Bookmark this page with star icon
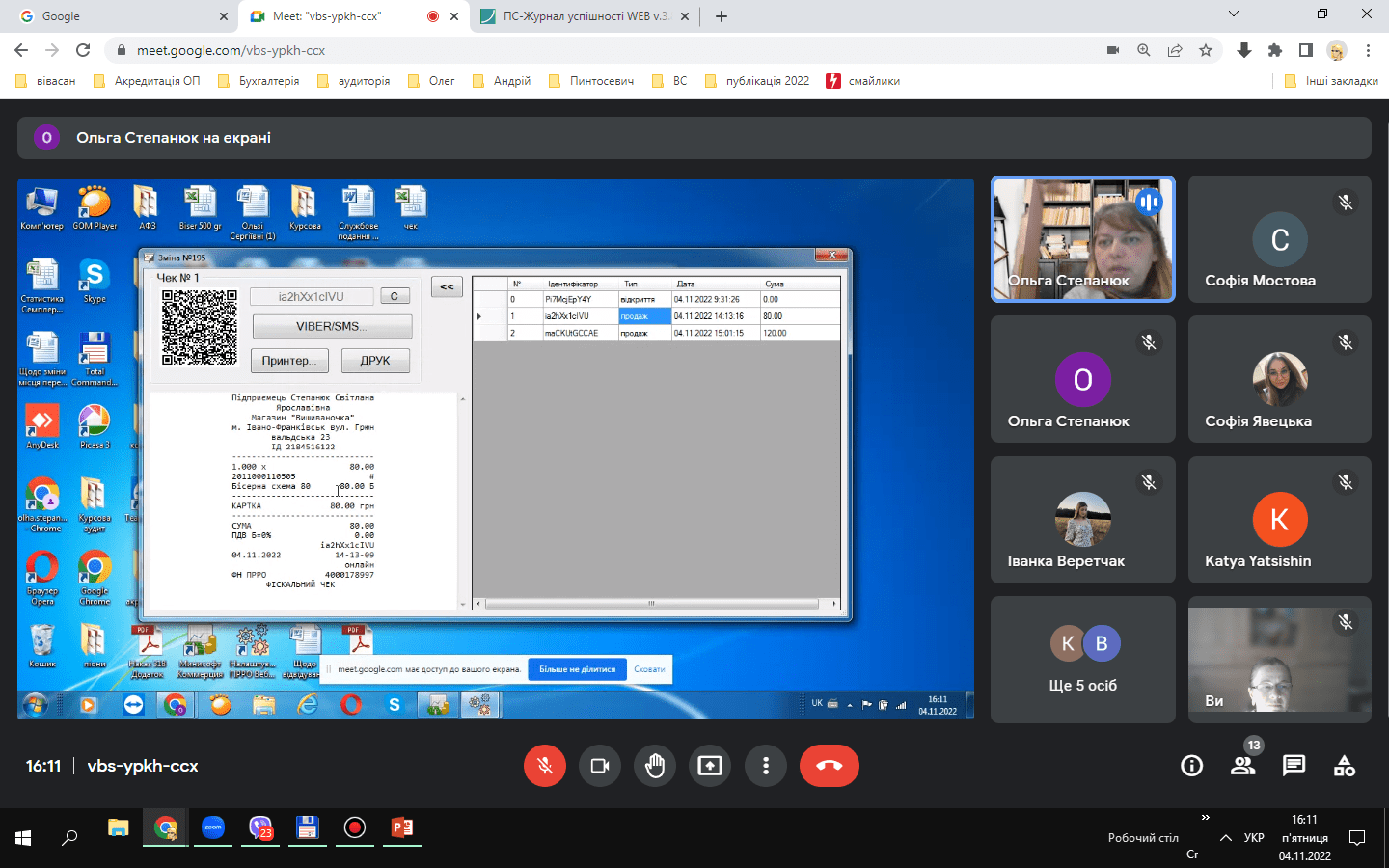 coord(1206,50)
